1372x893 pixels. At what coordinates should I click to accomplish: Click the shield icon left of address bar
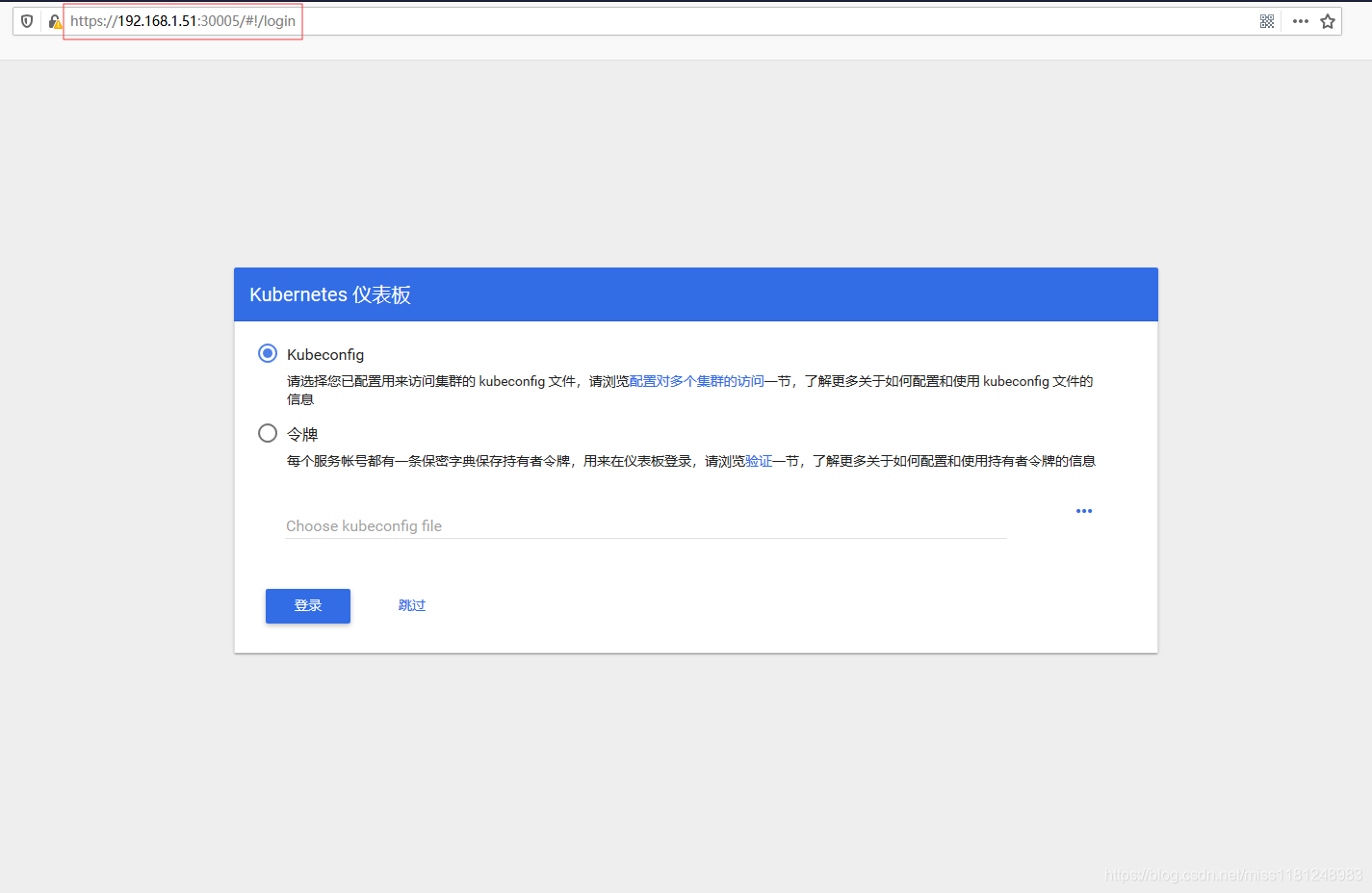point(26,20)
